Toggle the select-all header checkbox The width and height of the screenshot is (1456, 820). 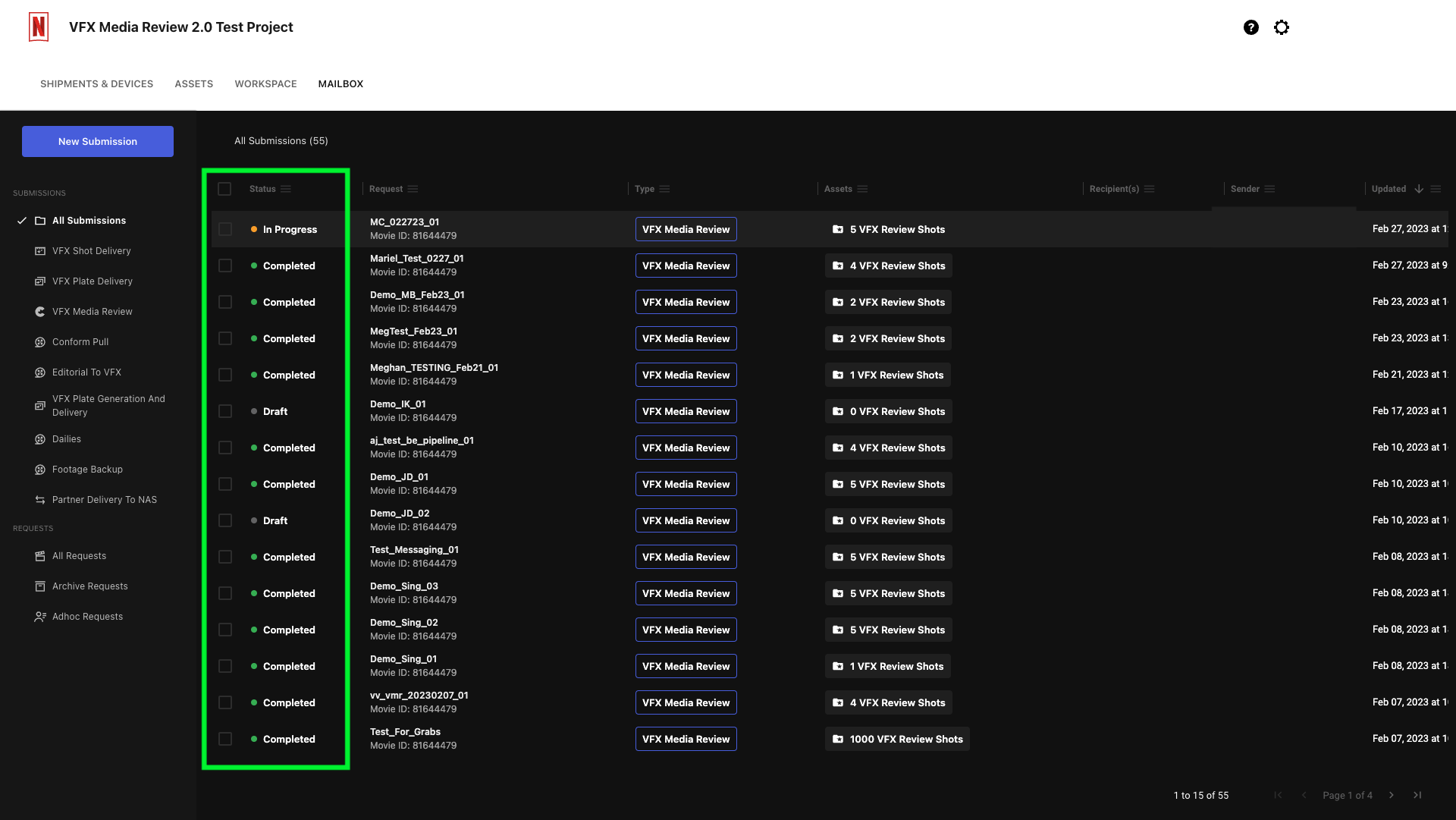[224, 189]
